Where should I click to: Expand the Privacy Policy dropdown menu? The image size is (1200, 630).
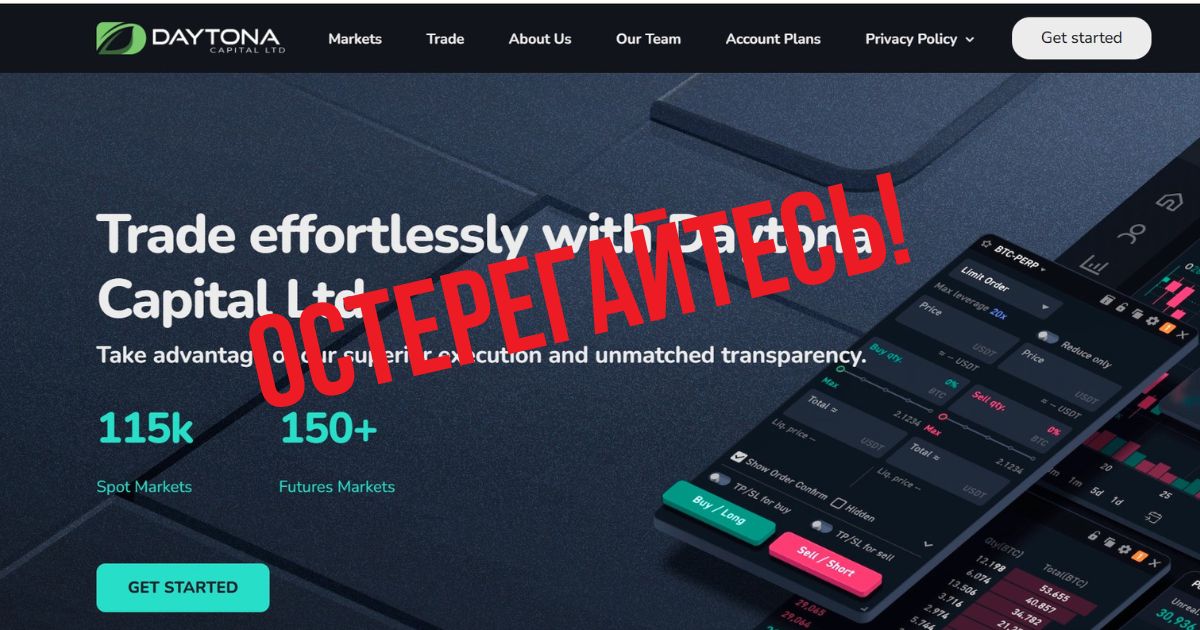point(919,39)
